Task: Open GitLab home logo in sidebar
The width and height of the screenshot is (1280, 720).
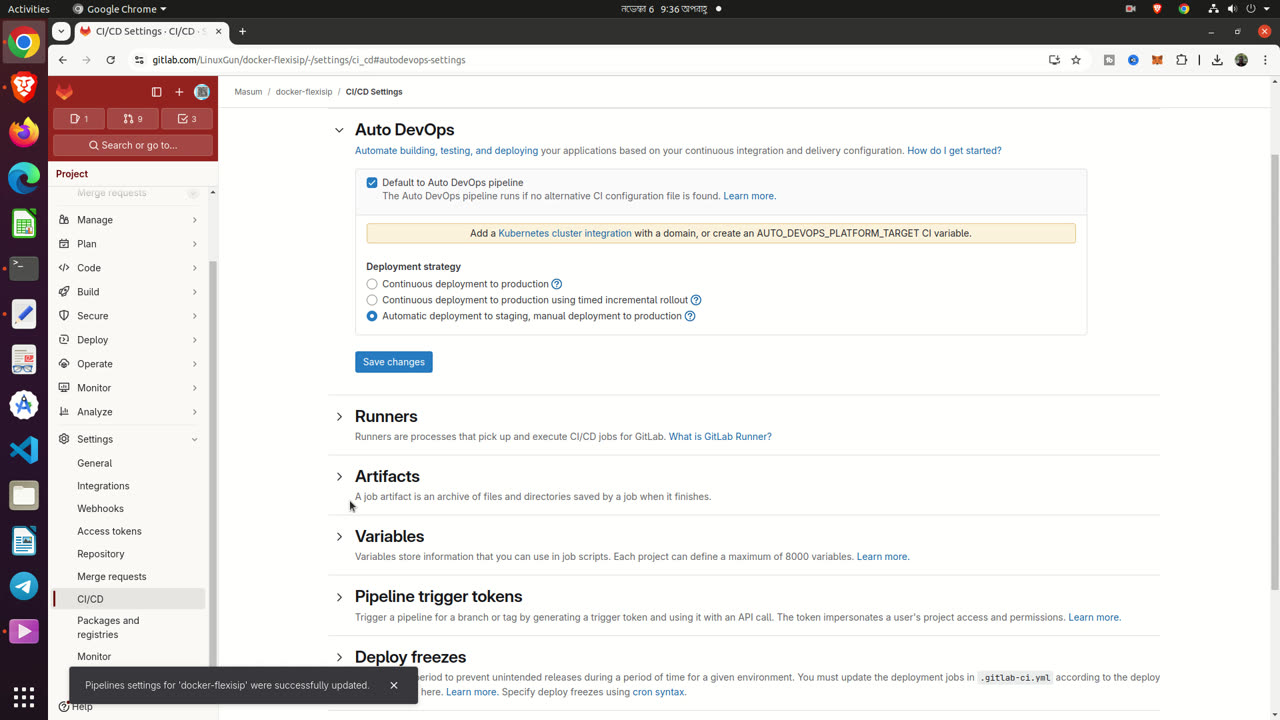Action: (64, 92)
